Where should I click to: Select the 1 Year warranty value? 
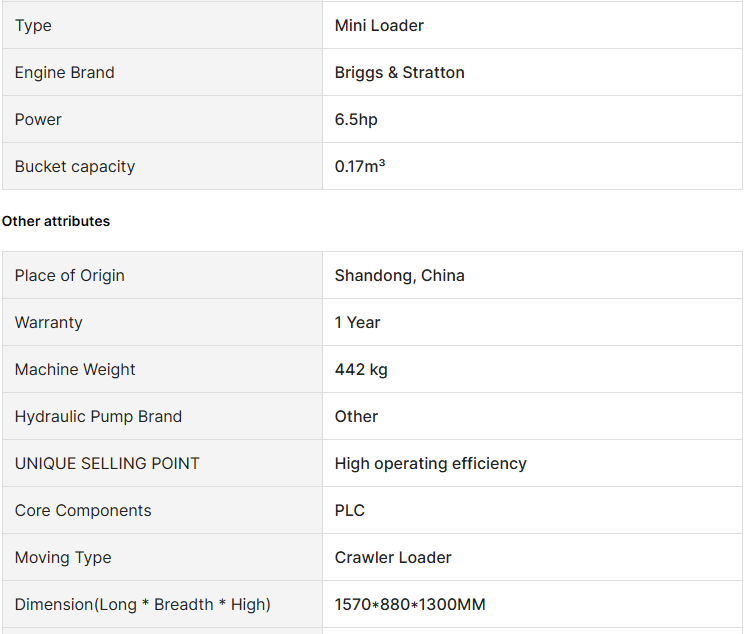pos(357,322)
